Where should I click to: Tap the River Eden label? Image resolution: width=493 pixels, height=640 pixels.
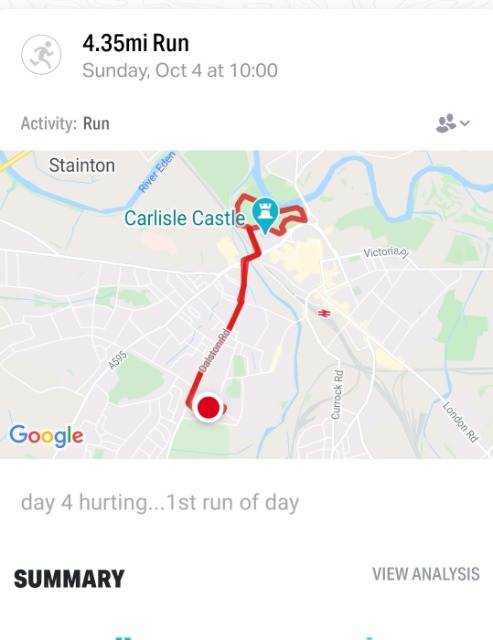click(x=157, y=172)
